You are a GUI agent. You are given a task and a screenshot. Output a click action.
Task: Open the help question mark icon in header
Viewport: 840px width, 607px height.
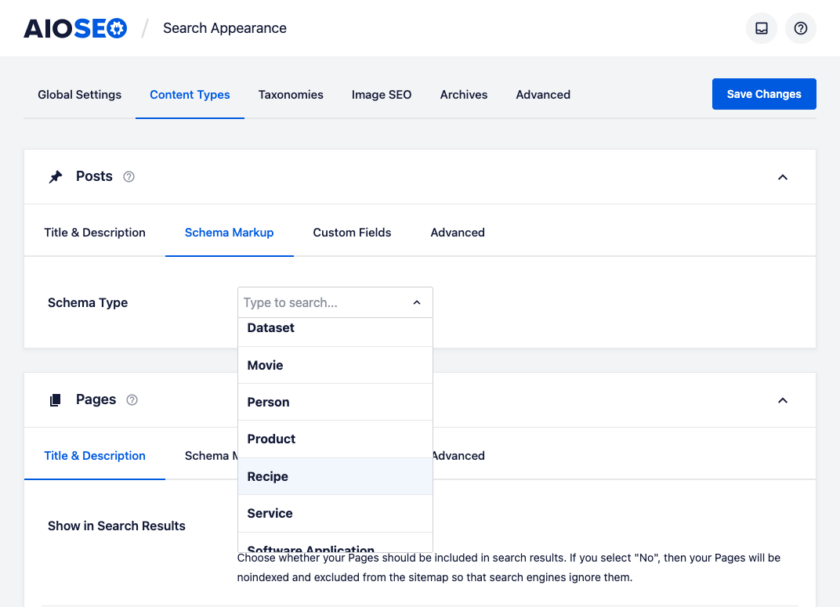[800, 28]
